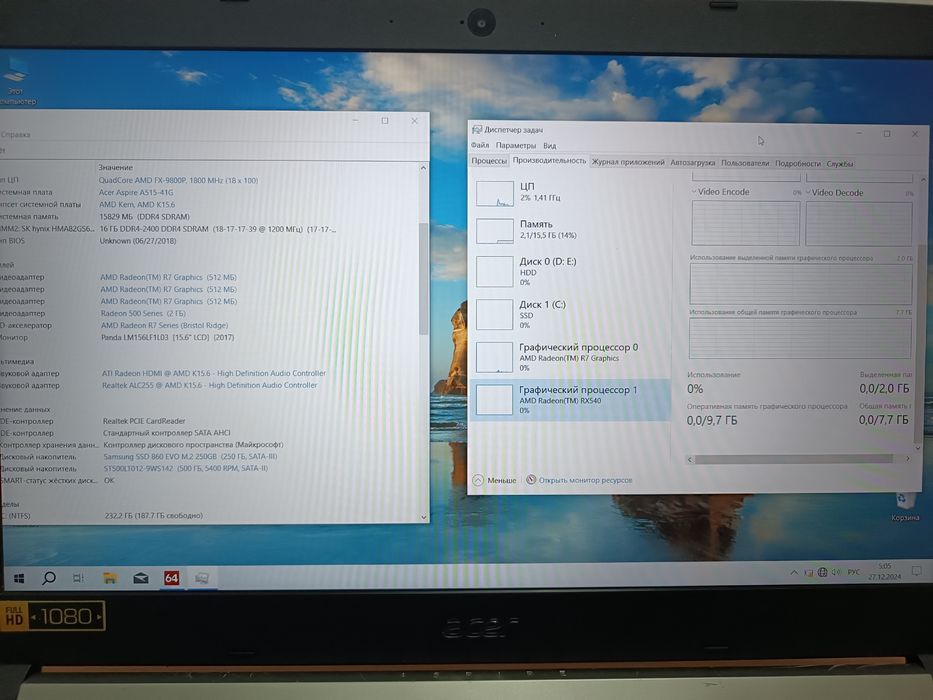Open the Mail app on taskbar

(x=141, y=578)
